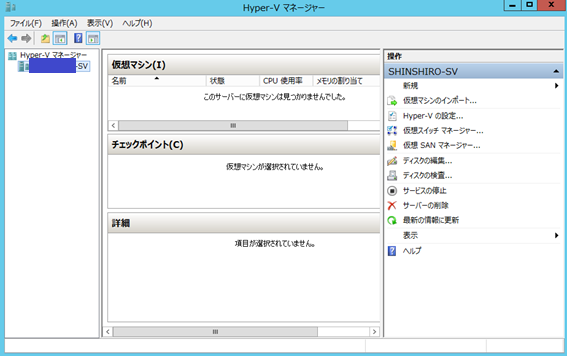Click the Forward arrow toolbar icon
Viewport: 567px width, 363px height.
click(26, 38)
